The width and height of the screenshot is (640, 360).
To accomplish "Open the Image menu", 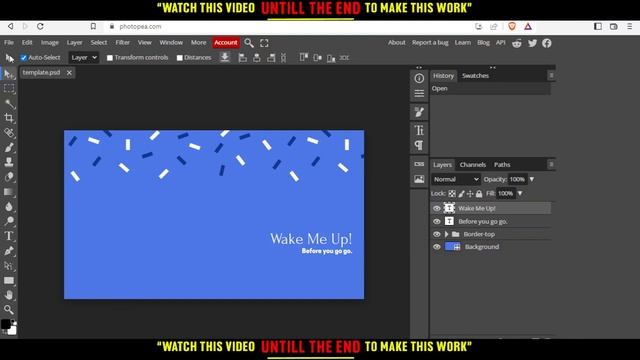I will (50, 42).
